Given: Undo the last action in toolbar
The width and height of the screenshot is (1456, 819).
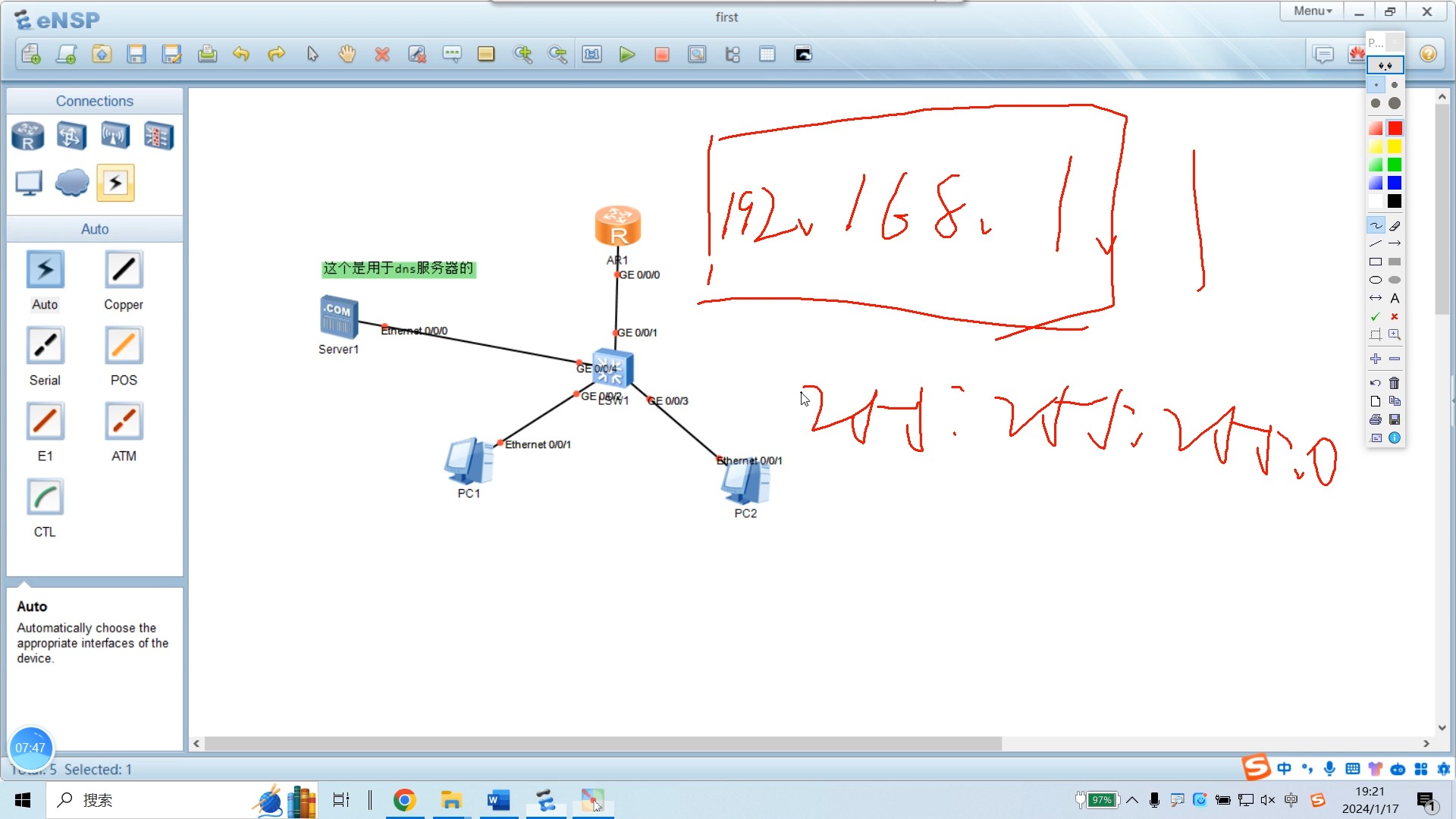Looking at the screenshot, I should coord(241,54).
